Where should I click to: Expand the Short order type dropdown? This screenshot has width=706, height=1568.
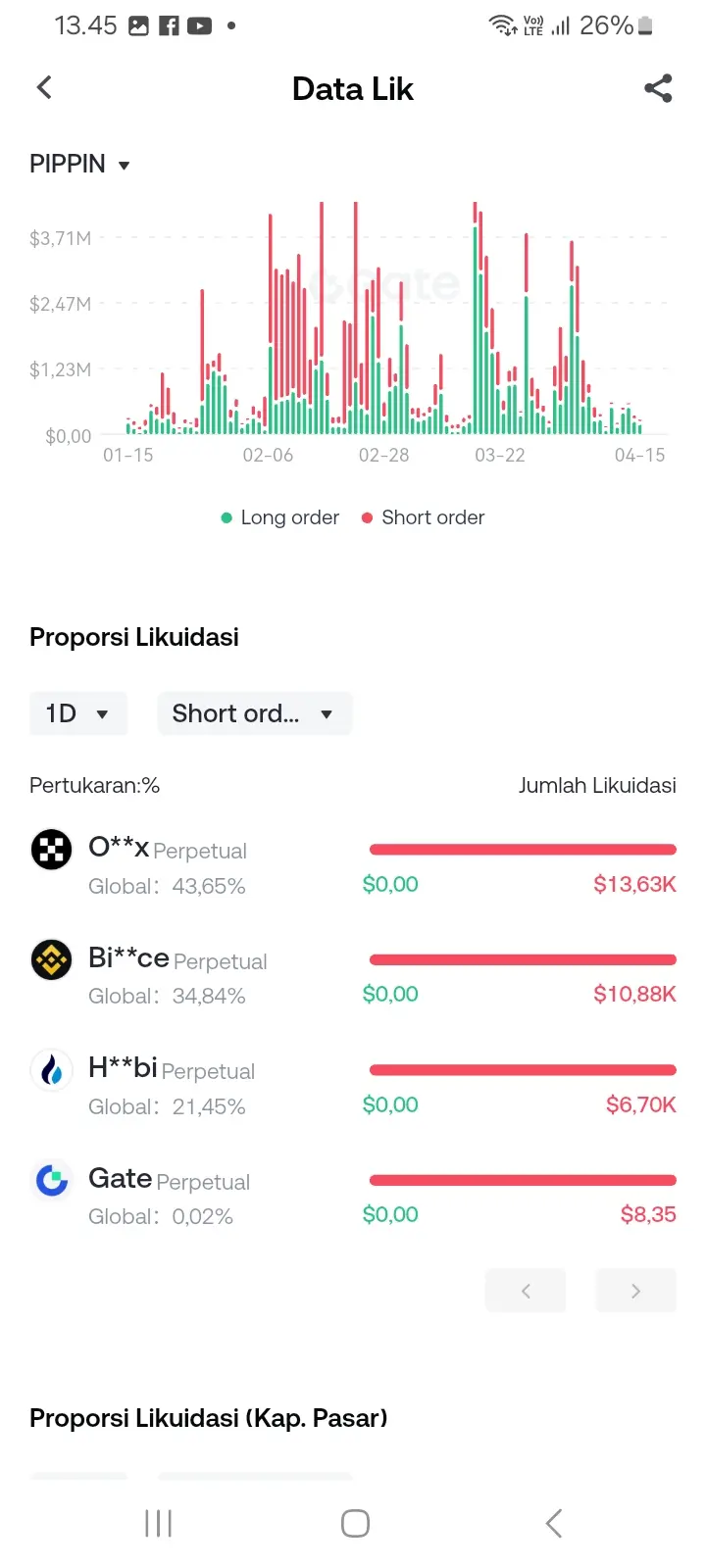254,713
